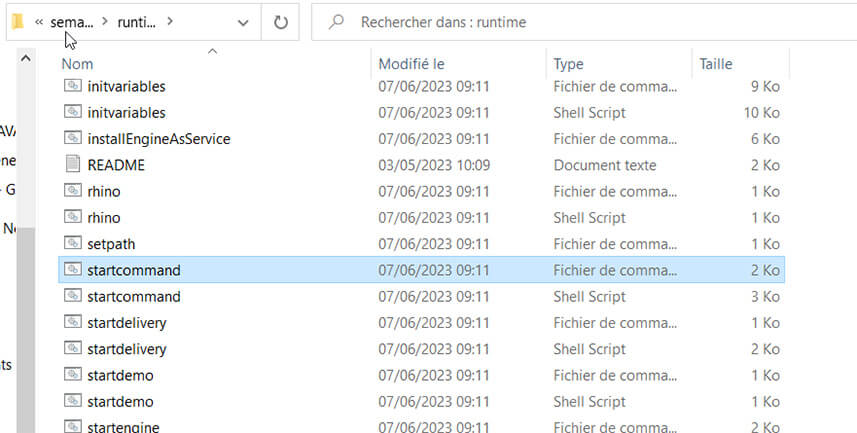Viewport: 857px width, 433px height.
Task: Select the 'sema...' breadcrumb segment
Action: [x=72, y=22]
